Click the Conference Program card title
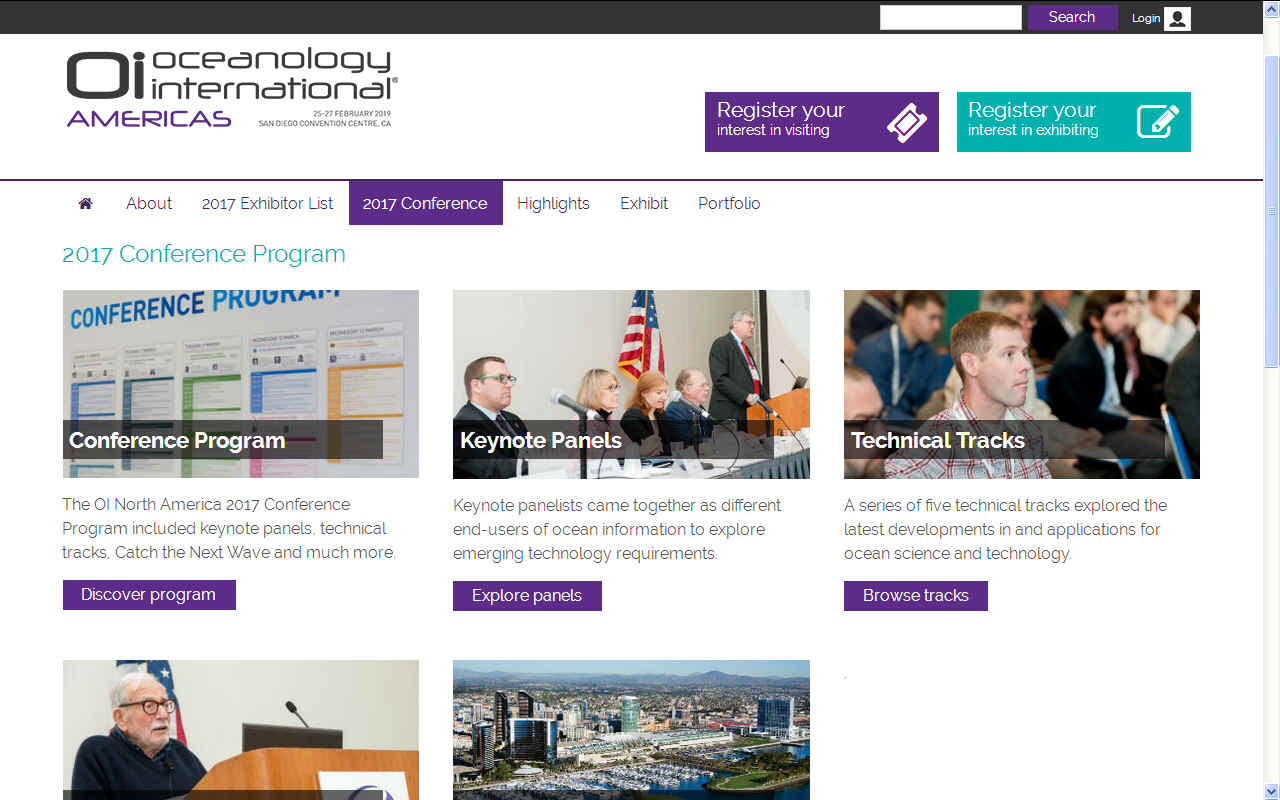This screenshot has height=800, width=1280. pos(177,440)
